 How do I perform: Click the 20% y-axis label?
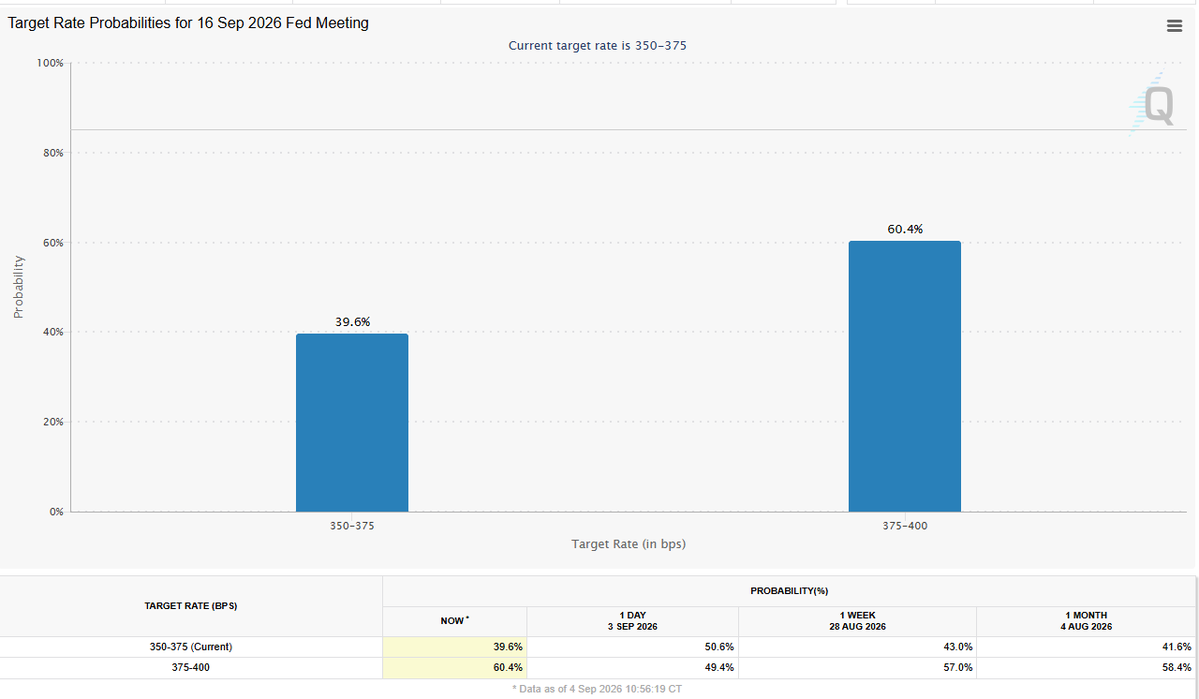pos(54,422)
